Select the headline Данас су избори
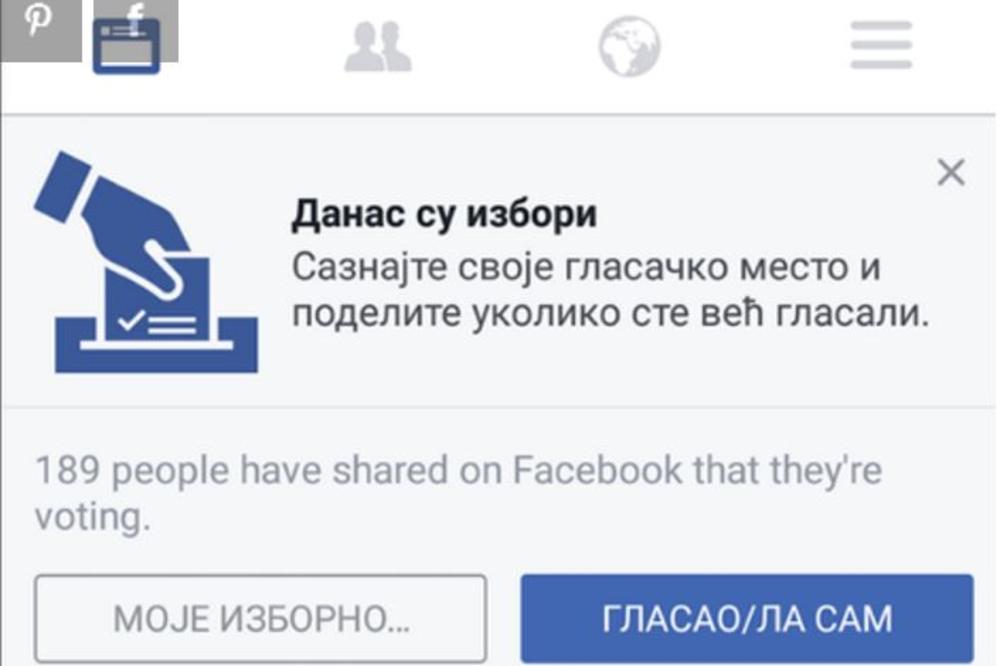 (444, 214)
